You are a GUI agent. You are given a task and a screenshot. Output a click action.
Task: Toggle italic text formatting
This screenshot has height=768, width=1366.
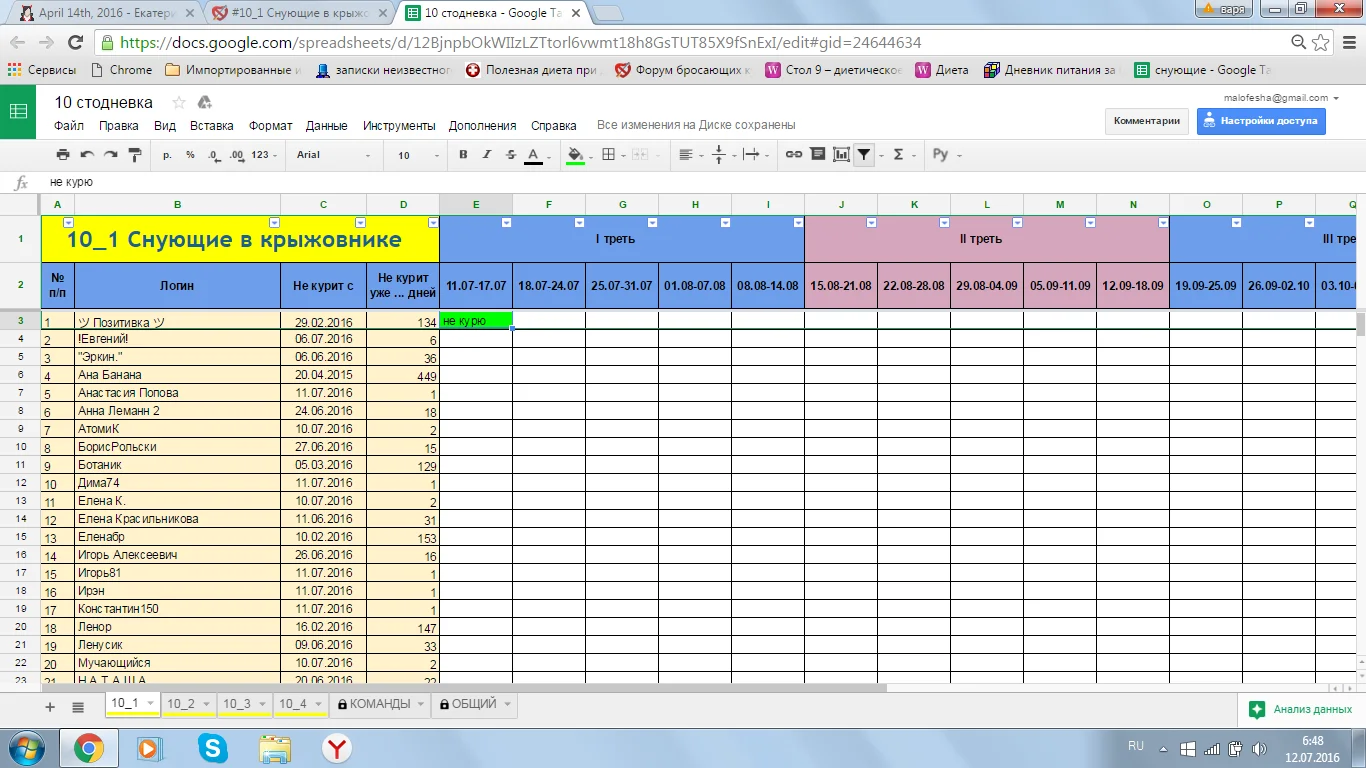pyautogui.click(x=487, y=155)
